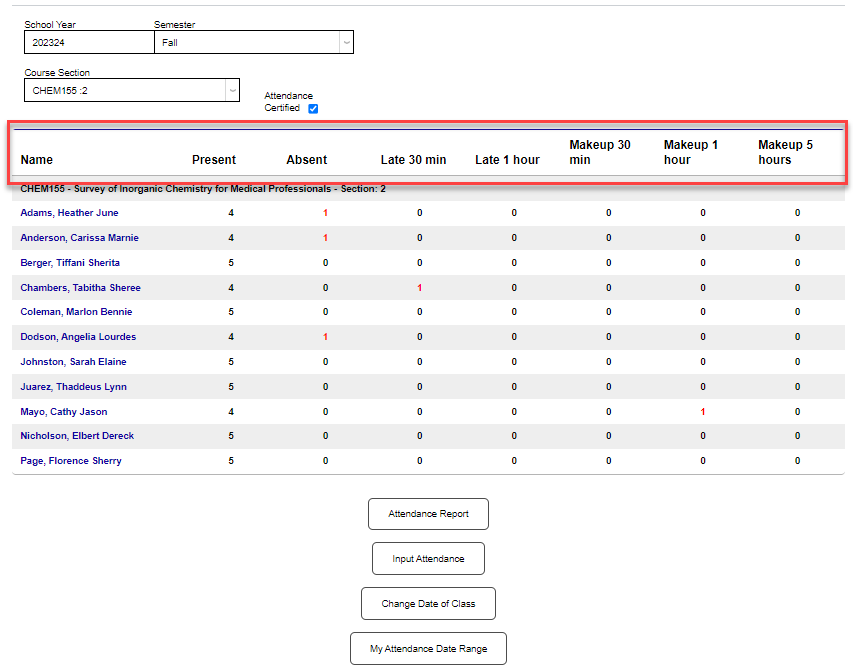Image resolution: width=856 pixels, height=668 pixels.
Task: Uncheck the Attendance Certified checkbox
Action: (x=313, y=108)
